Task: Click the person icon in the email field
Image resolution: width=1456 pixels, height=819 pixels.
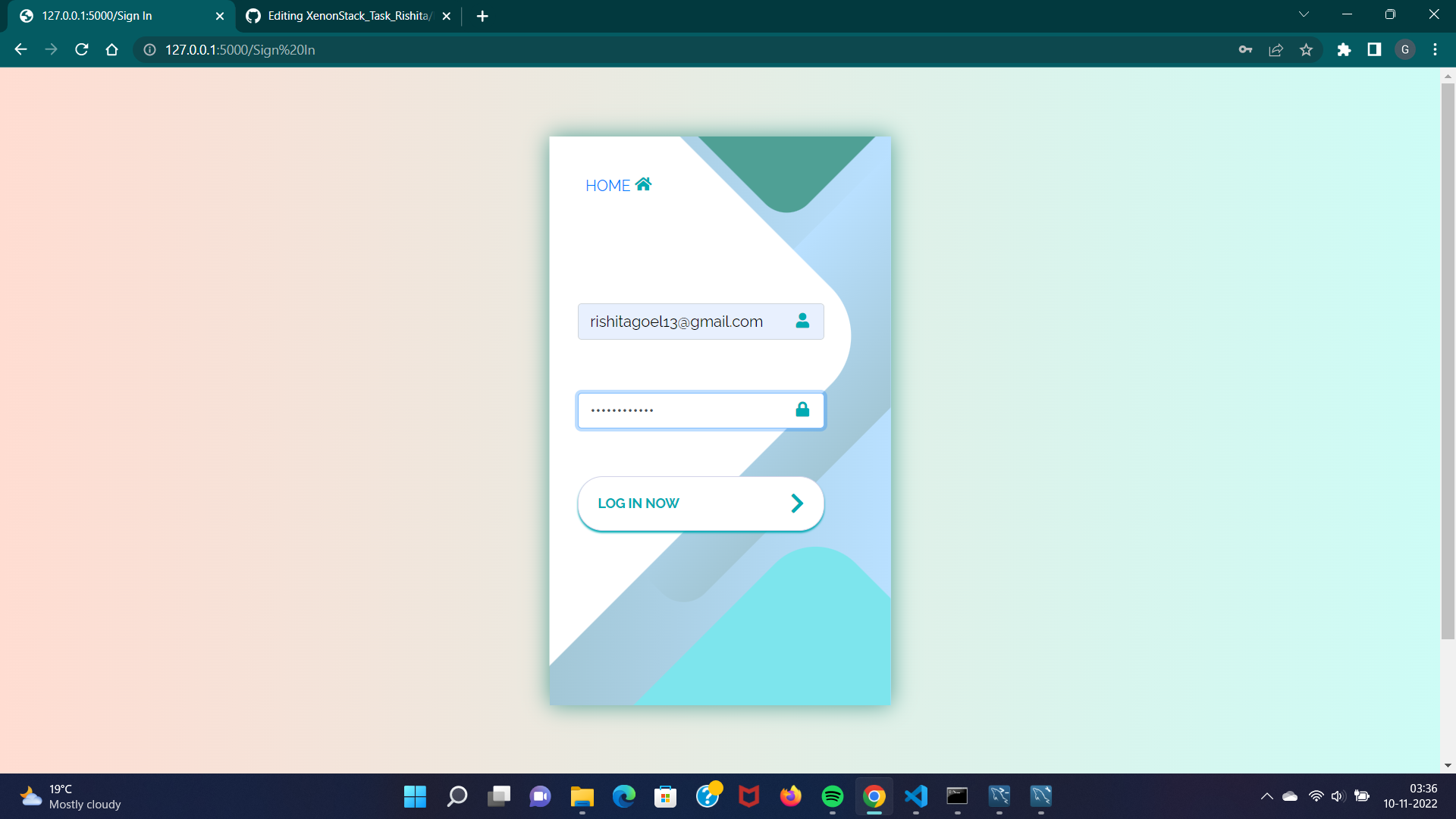Action: tap(802, 321)
